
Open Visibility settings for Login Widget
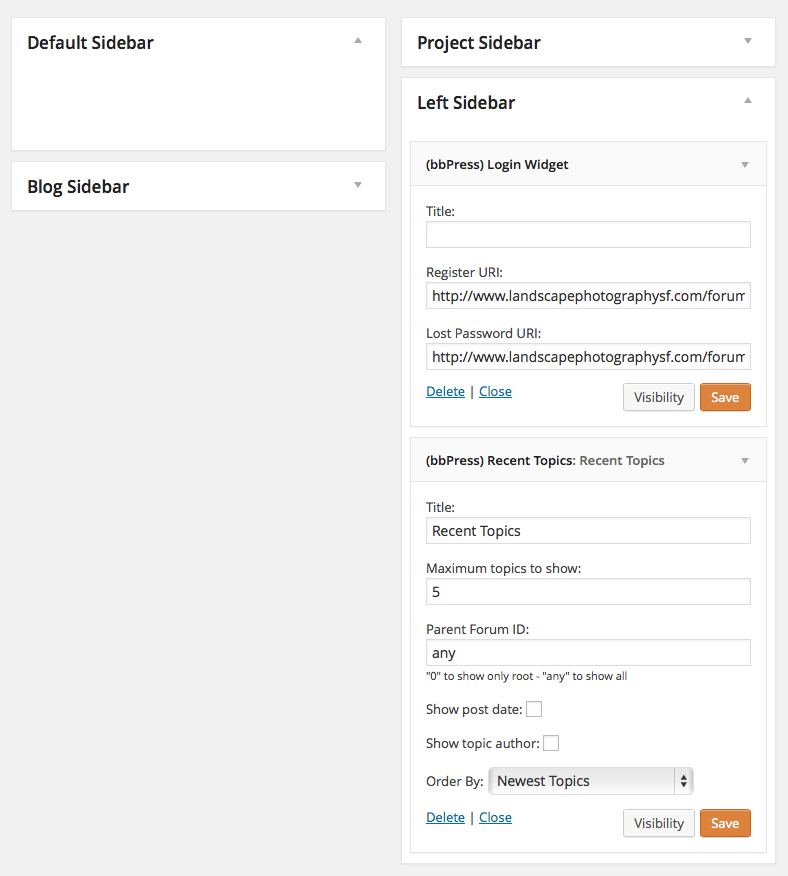point(659,397)
